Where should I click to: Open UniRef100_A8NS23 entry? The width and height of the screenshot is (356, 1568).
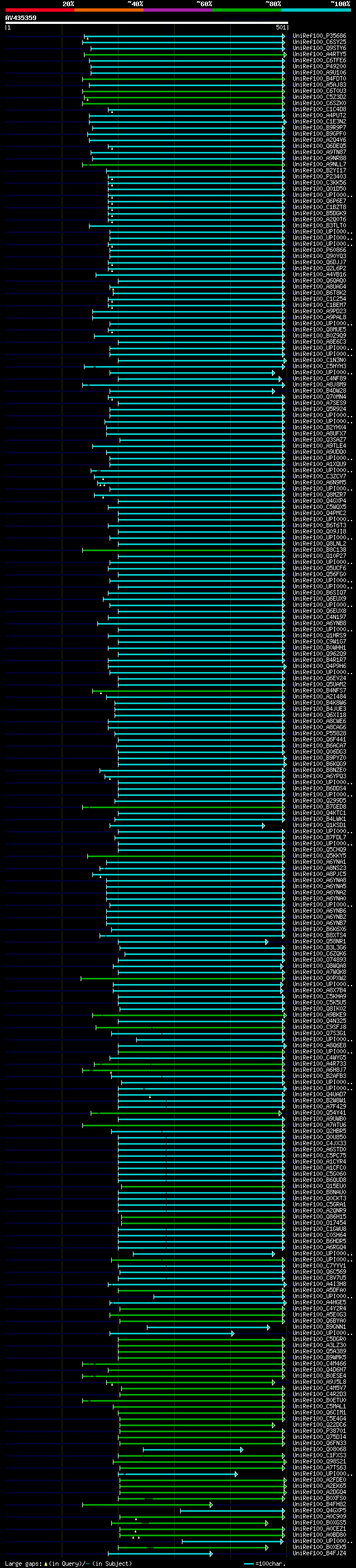319,868
